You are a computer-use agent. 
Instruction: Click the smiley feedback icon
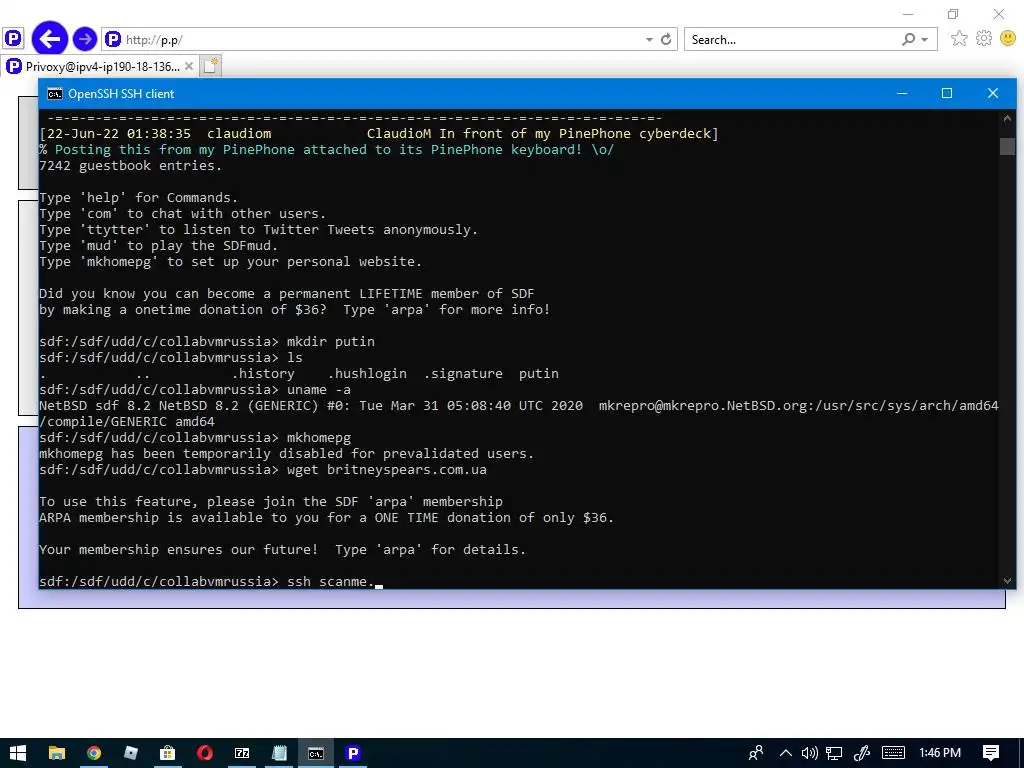tap(1008, 39)
